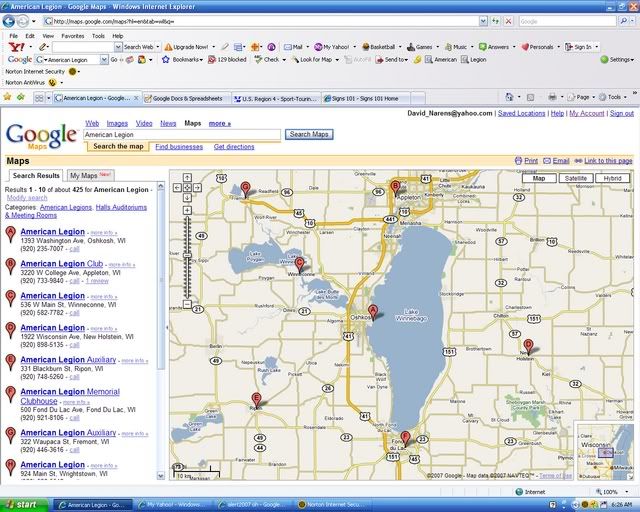Click the Wisconsin overview minimap
The width and height of the screenshot is (640, 512).
click(x=604, y=450)
